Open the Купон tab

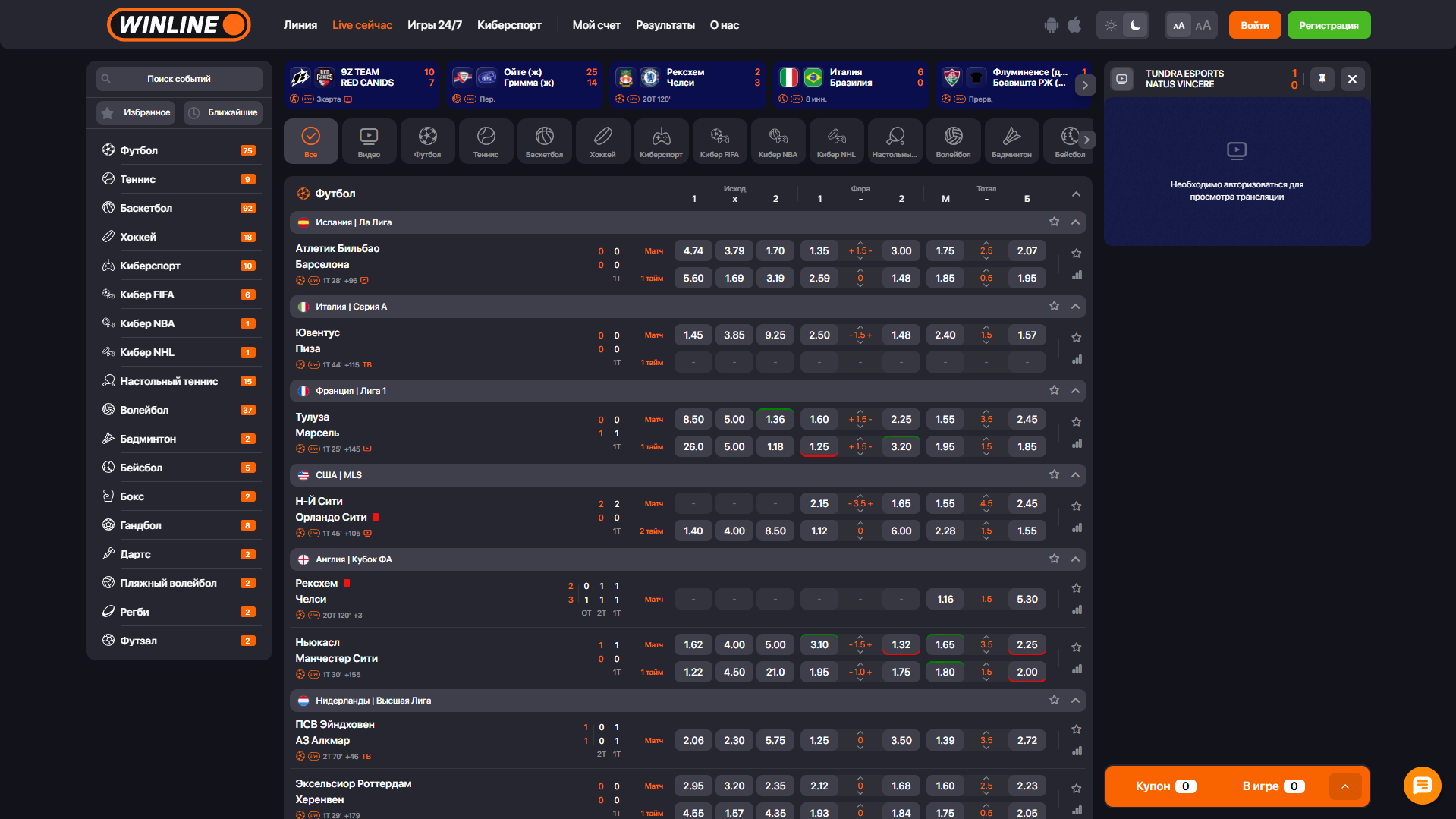(1165, 786)
